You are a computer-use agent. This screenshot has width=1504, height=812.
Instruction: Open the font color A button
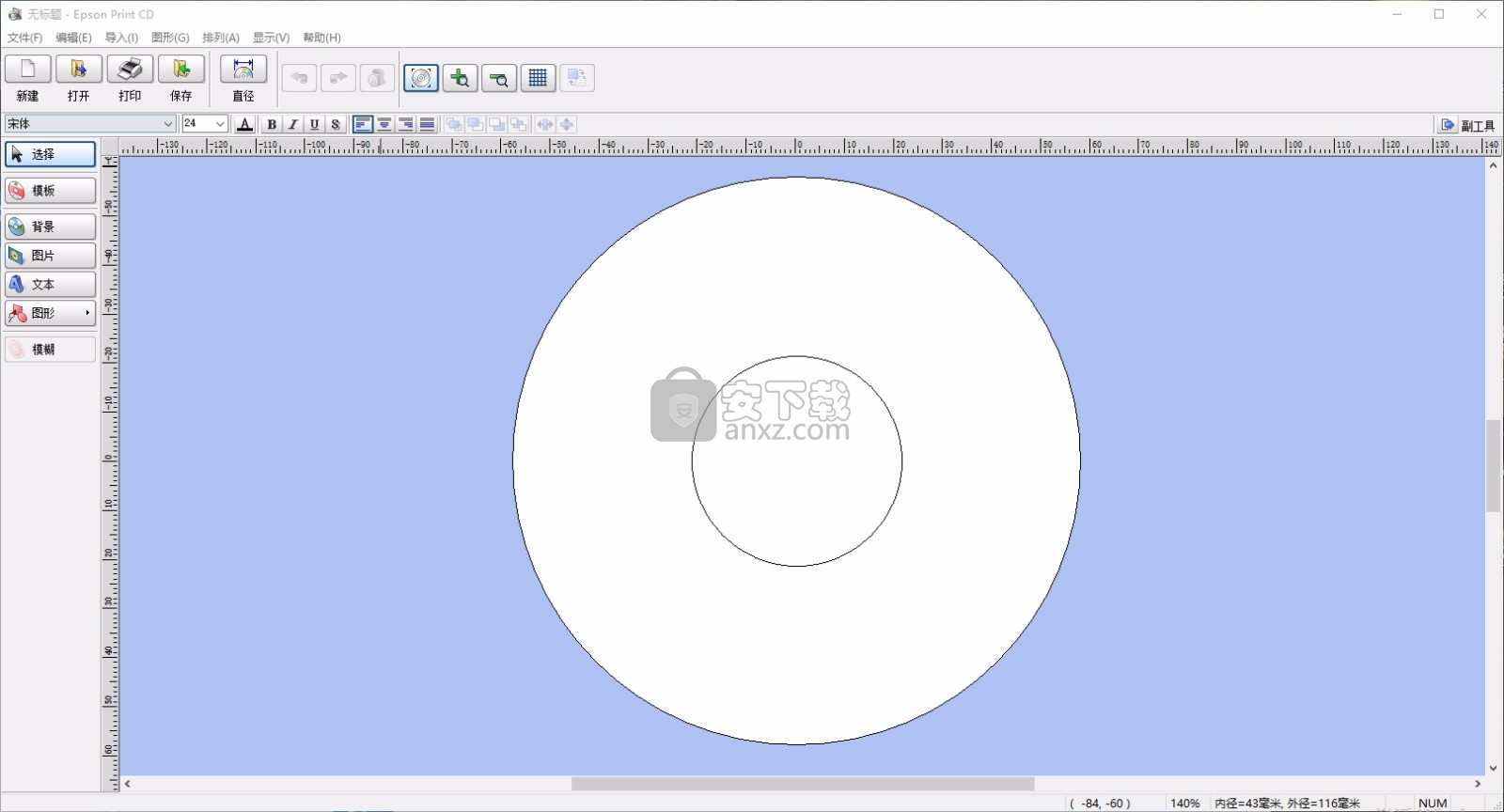pyautogui.click(x=245, y=124)
